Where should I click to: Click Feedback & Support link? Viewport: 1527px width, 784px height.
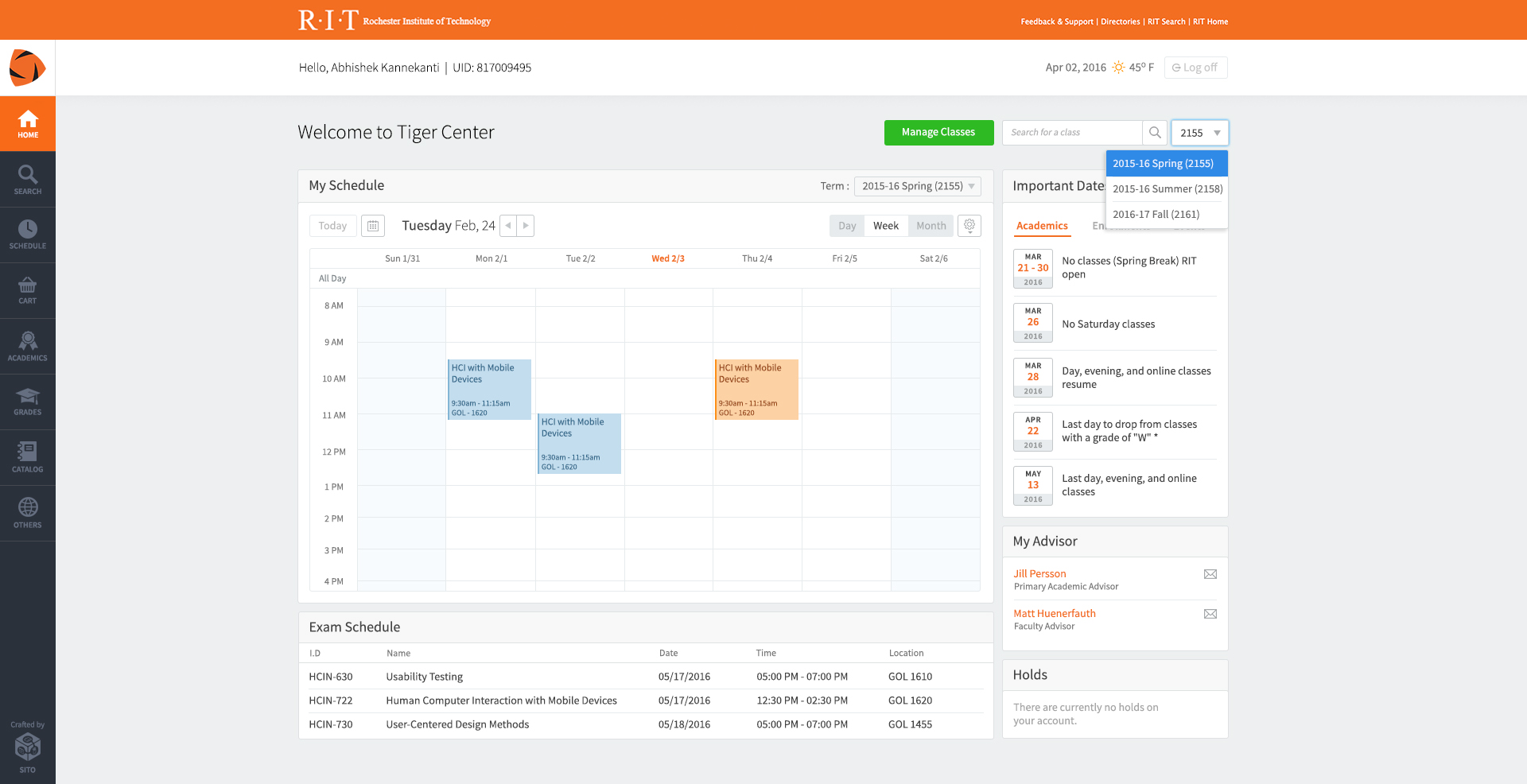[x=1057, y=21]
